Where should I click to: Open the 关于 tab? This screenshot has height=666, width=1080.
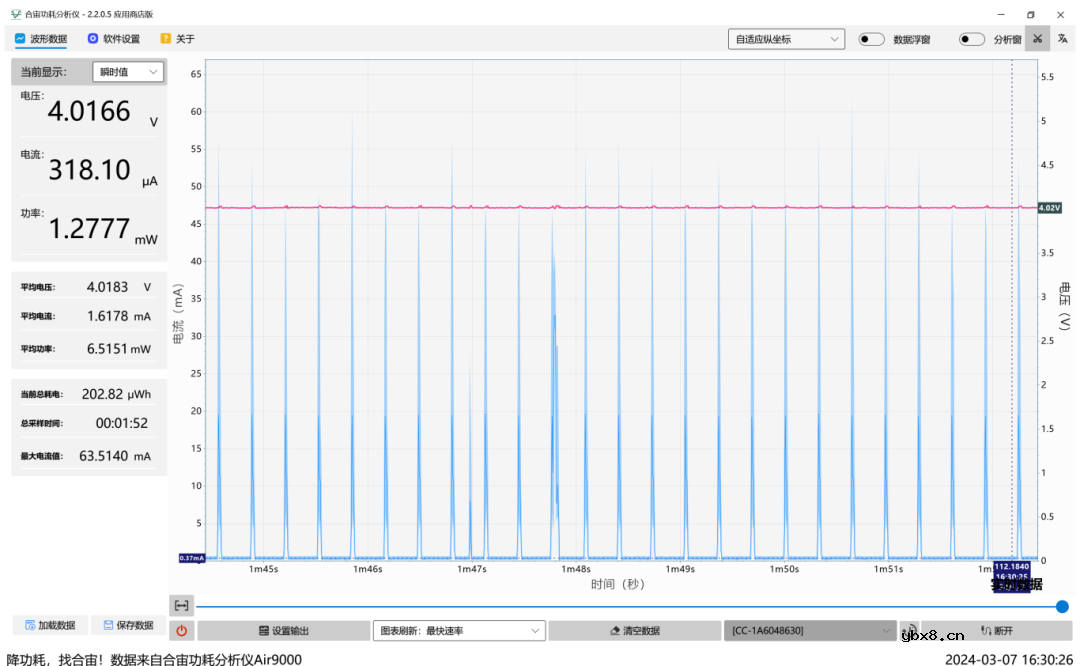coord(177,39)
